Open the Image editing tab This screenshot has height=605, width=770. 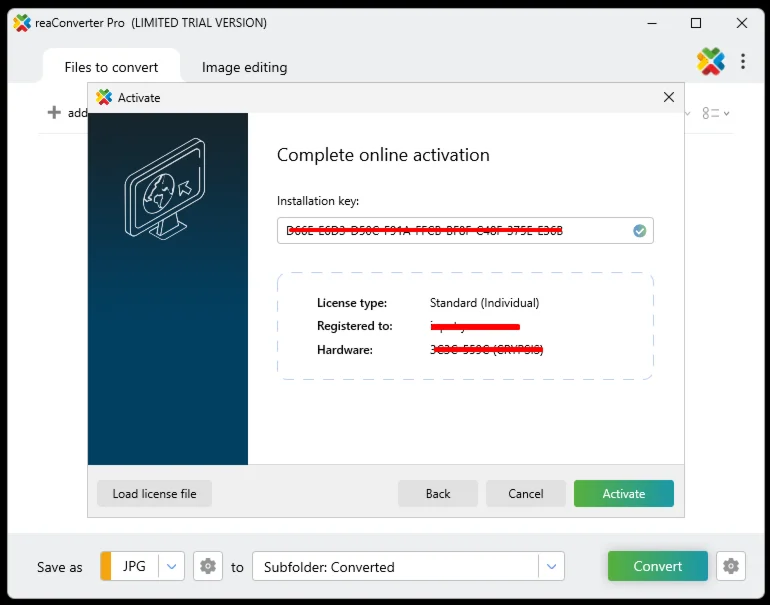(x=245, y=67)
